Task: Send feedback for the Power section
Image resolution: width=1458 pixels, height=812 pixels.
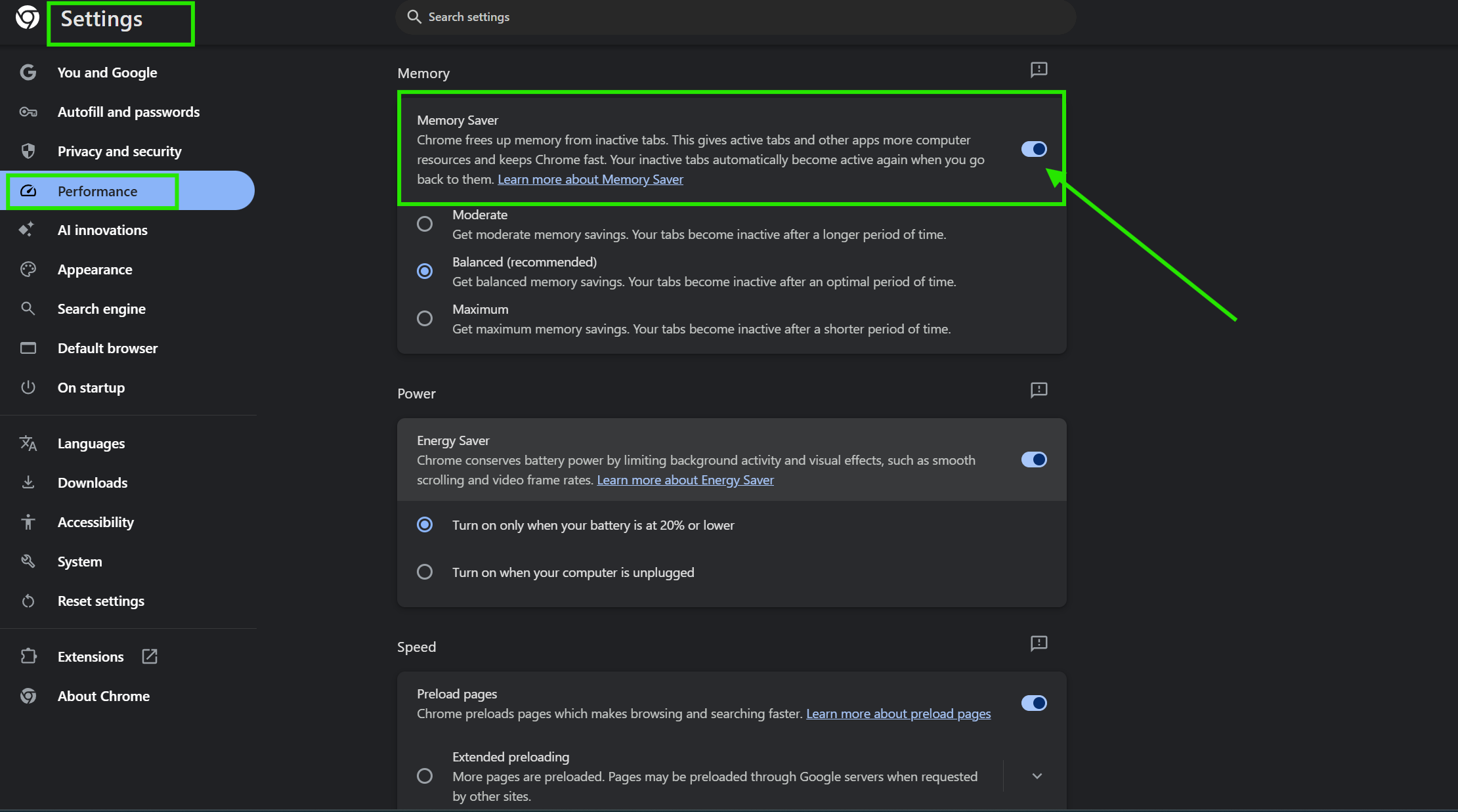Action: coord(1039,390)
